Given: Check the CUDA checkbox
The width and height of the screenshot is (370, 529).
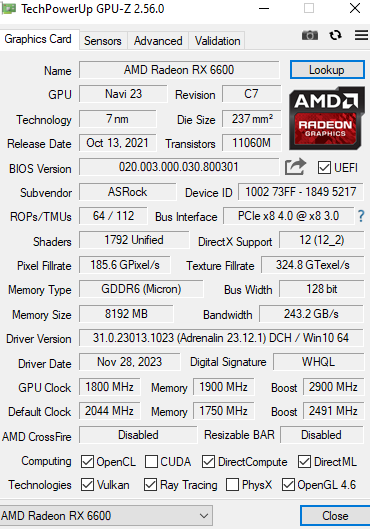Looking at the screenshot, I should [151, 462].
